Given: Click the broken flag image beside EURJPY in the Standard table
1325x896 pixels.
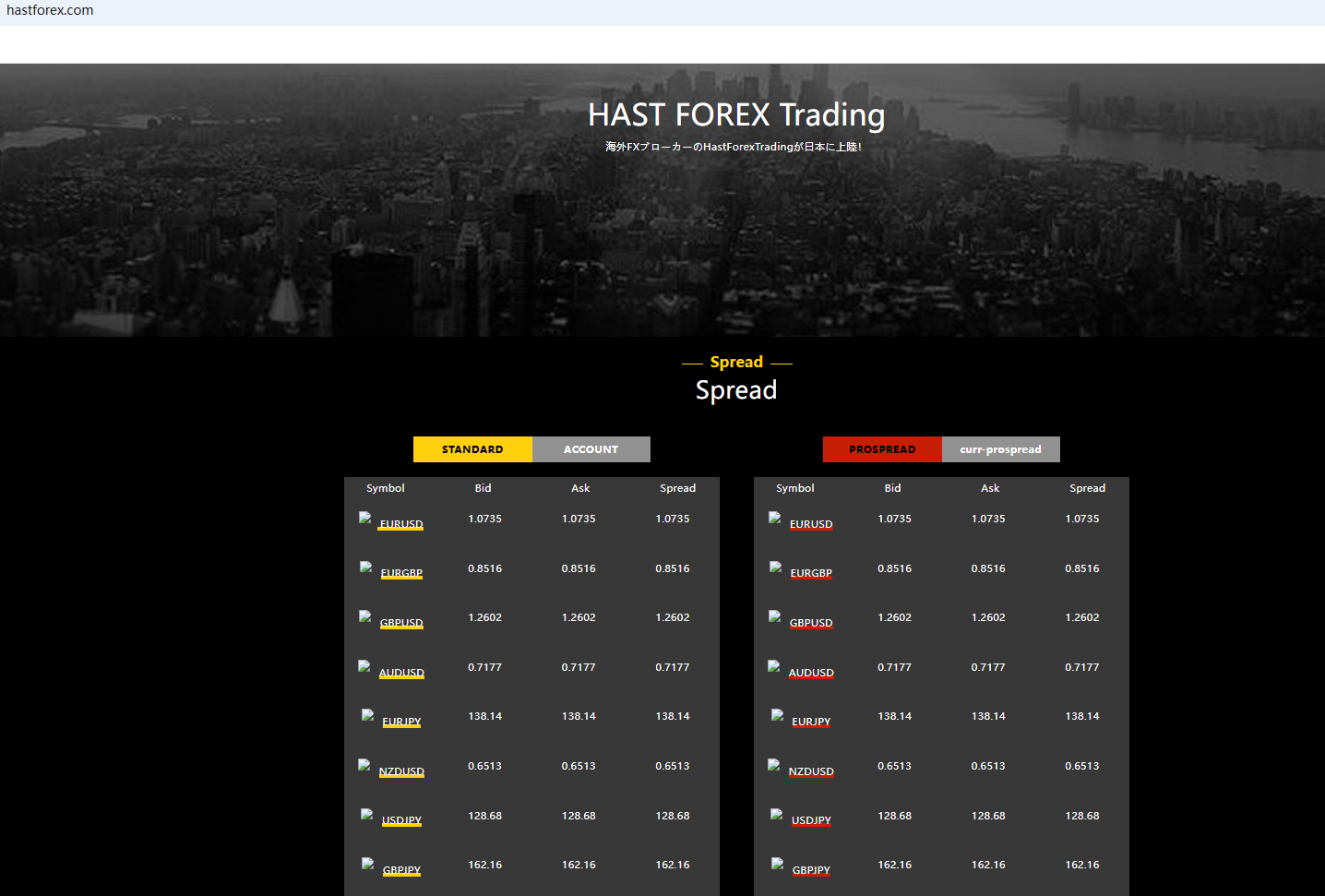Looking at the screenshot, I should coord(368,716).
